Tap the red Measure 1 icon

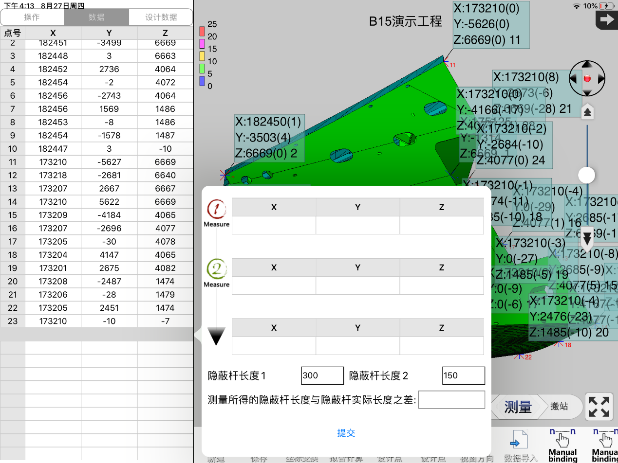tap(217, 209)
